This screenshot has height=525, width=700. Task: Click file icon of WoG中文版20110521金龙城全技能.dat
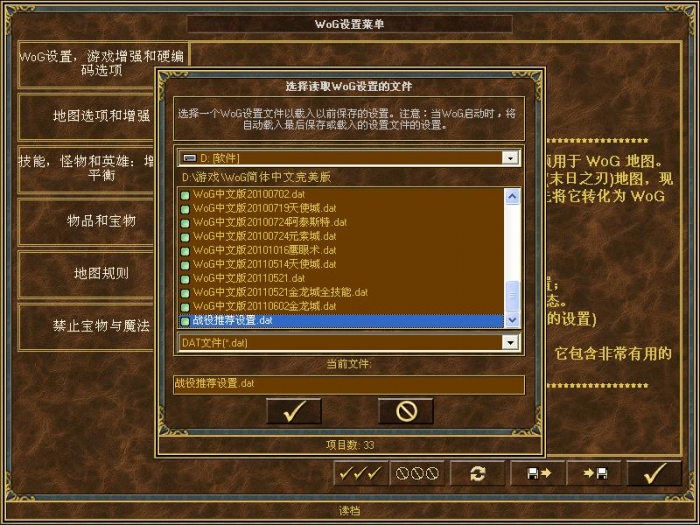[x=185, y=293]
